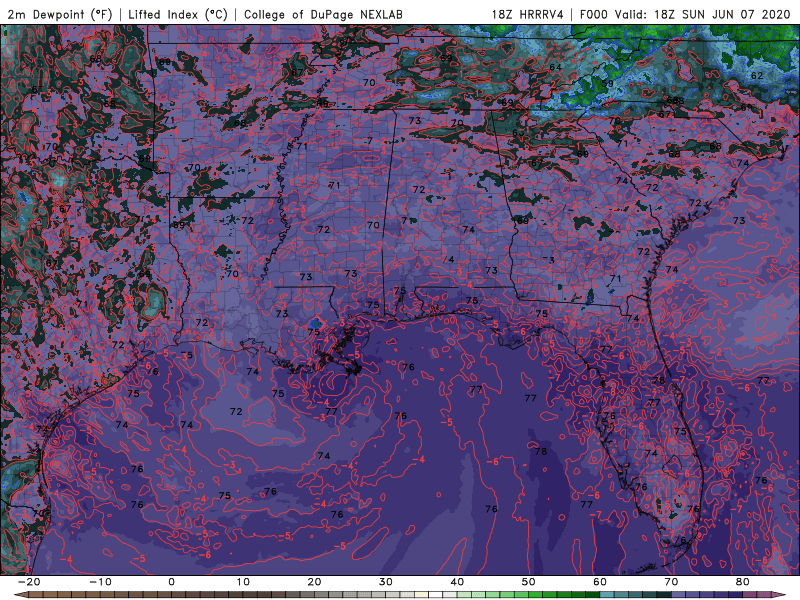Click the "Lifted Index (°C)" header label
Screen dimensions: 800x600
click(178, 14)
